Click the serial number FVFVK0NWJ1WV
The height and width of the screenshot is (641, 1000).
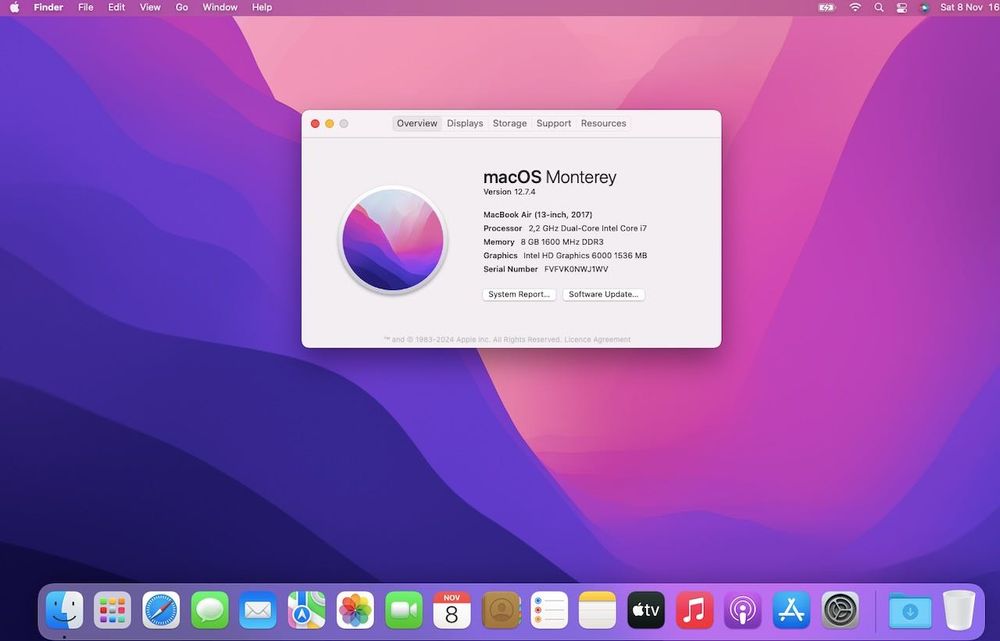[x=576, y=269]
